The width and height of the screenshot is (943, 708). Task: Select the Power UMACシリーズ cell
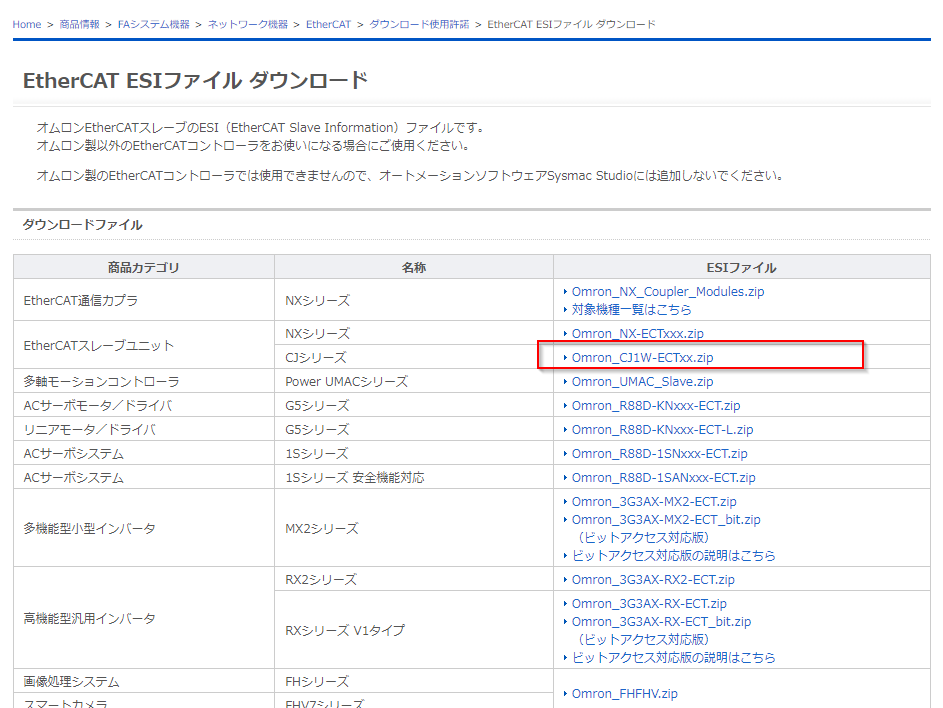pyautogui.click(x=414, y=381)
